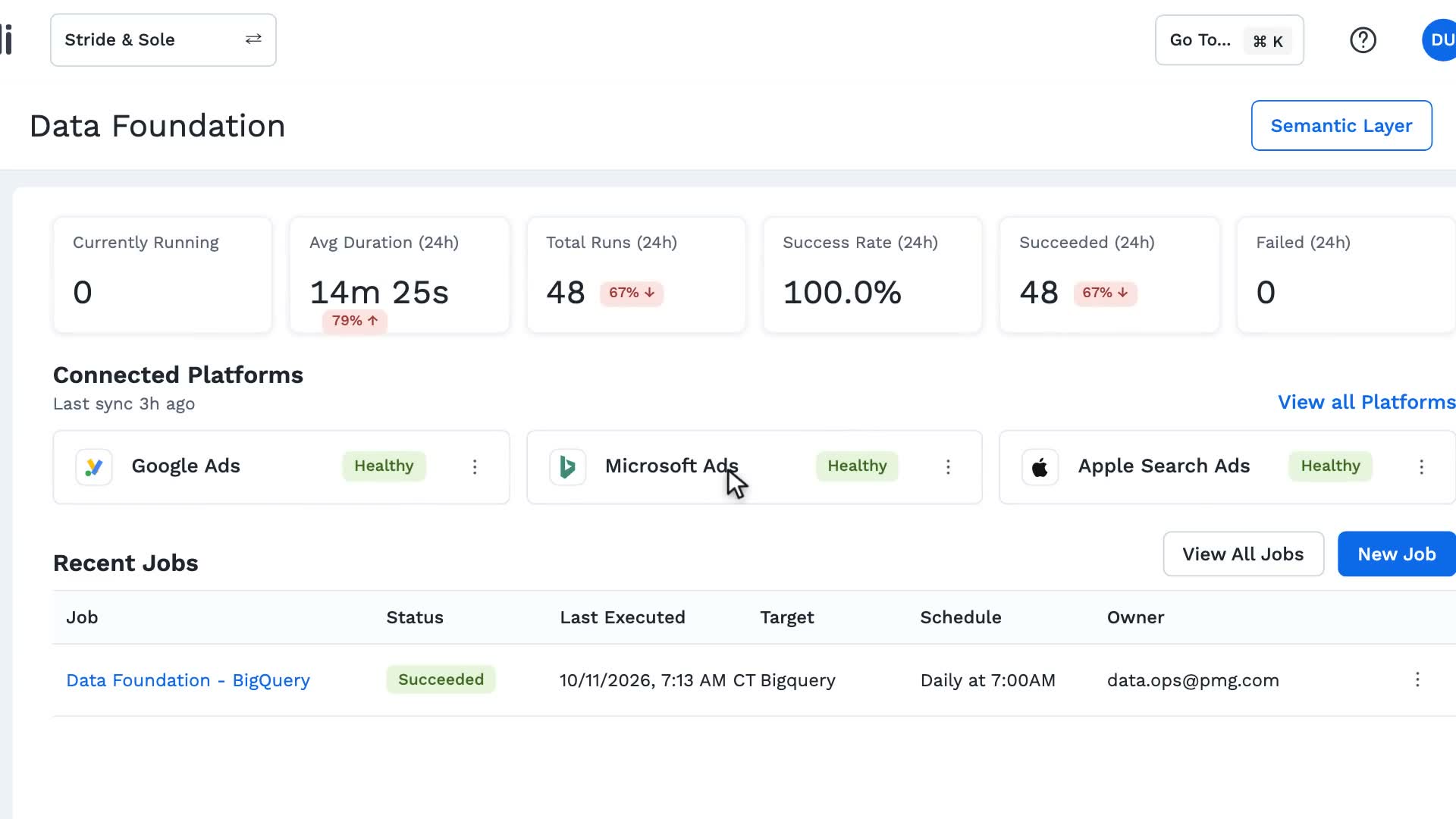Click the 10/11/2026, 7:13 AM CT timestamp
This screenshot has height=819, width=1456.
[x=657, y=681]
